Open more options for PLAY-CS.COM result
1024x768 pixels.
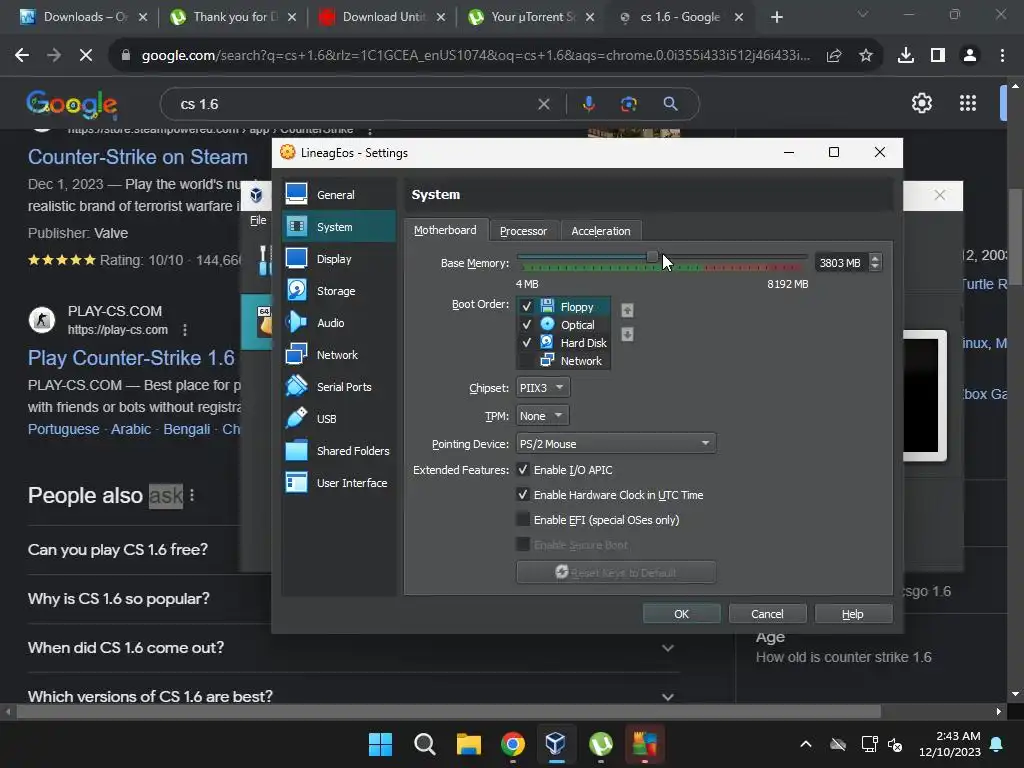pyautogui.click(x=185, y=330)
